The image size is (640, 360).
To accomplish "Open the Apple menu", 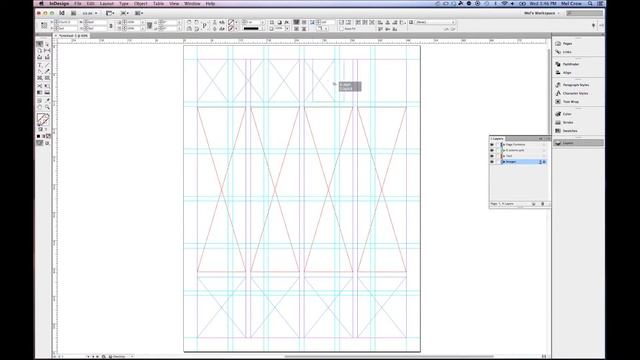I will click(41, 3).
